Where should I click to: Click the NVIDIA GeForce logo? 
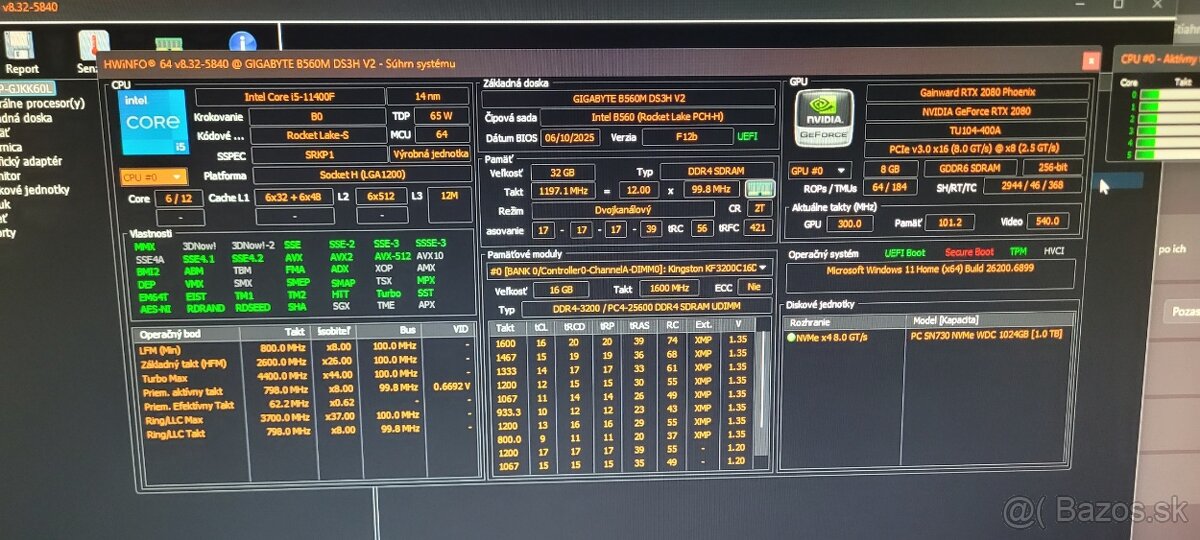[824, 119]
